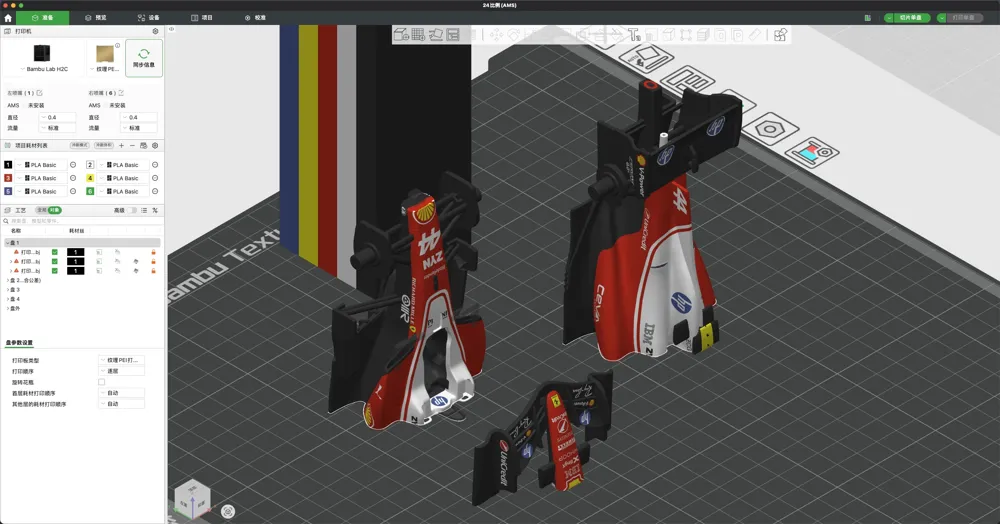Go to the home screen icon
Viewport: 1000px width, 524px height.
click(8, 18)
